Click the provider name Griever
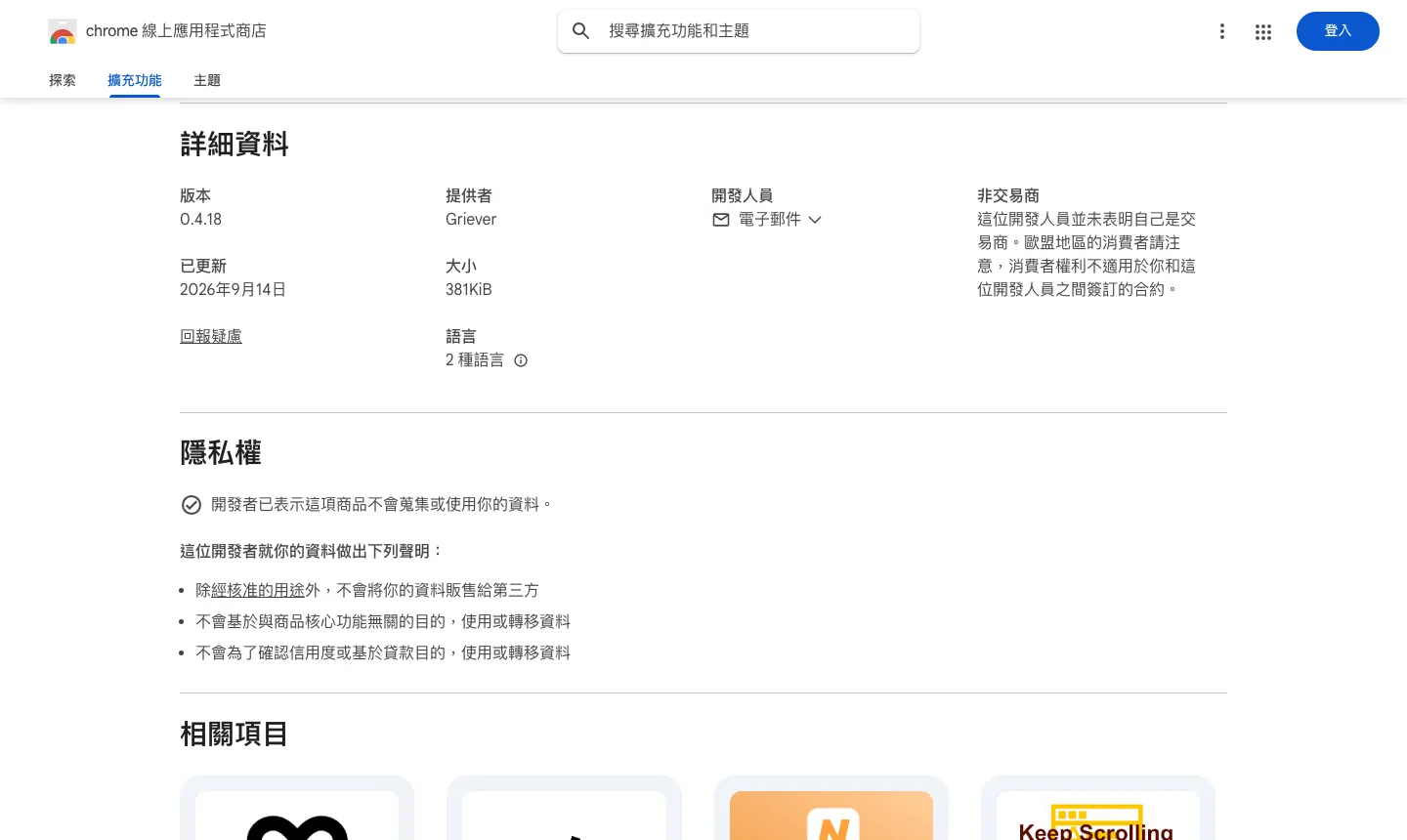Screen dimensions: 1407x840 (471, 220)
